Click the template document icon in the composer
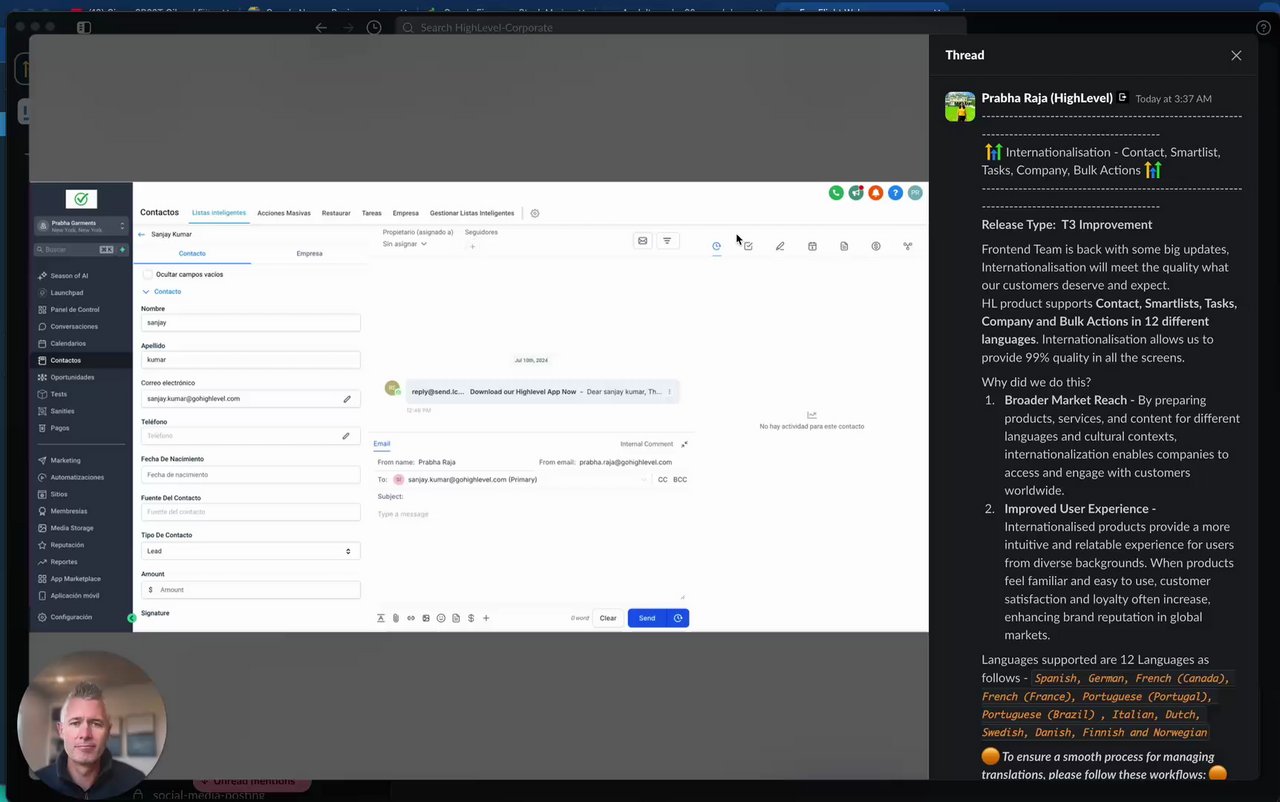Screen dimensions: 1280x802 456,618
